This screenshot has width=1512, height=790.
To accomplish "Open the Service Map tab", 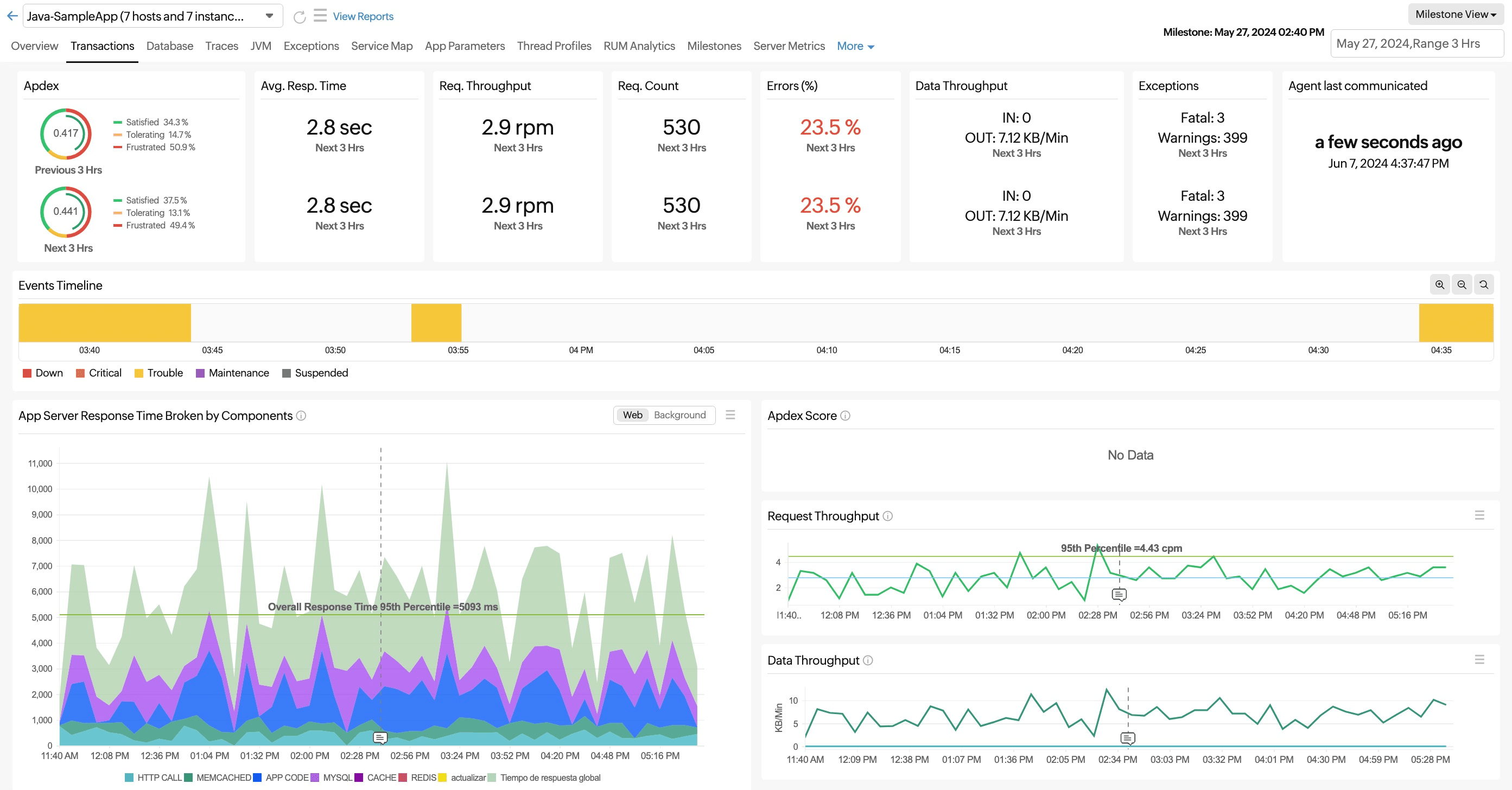I will (x=382, y=46).
